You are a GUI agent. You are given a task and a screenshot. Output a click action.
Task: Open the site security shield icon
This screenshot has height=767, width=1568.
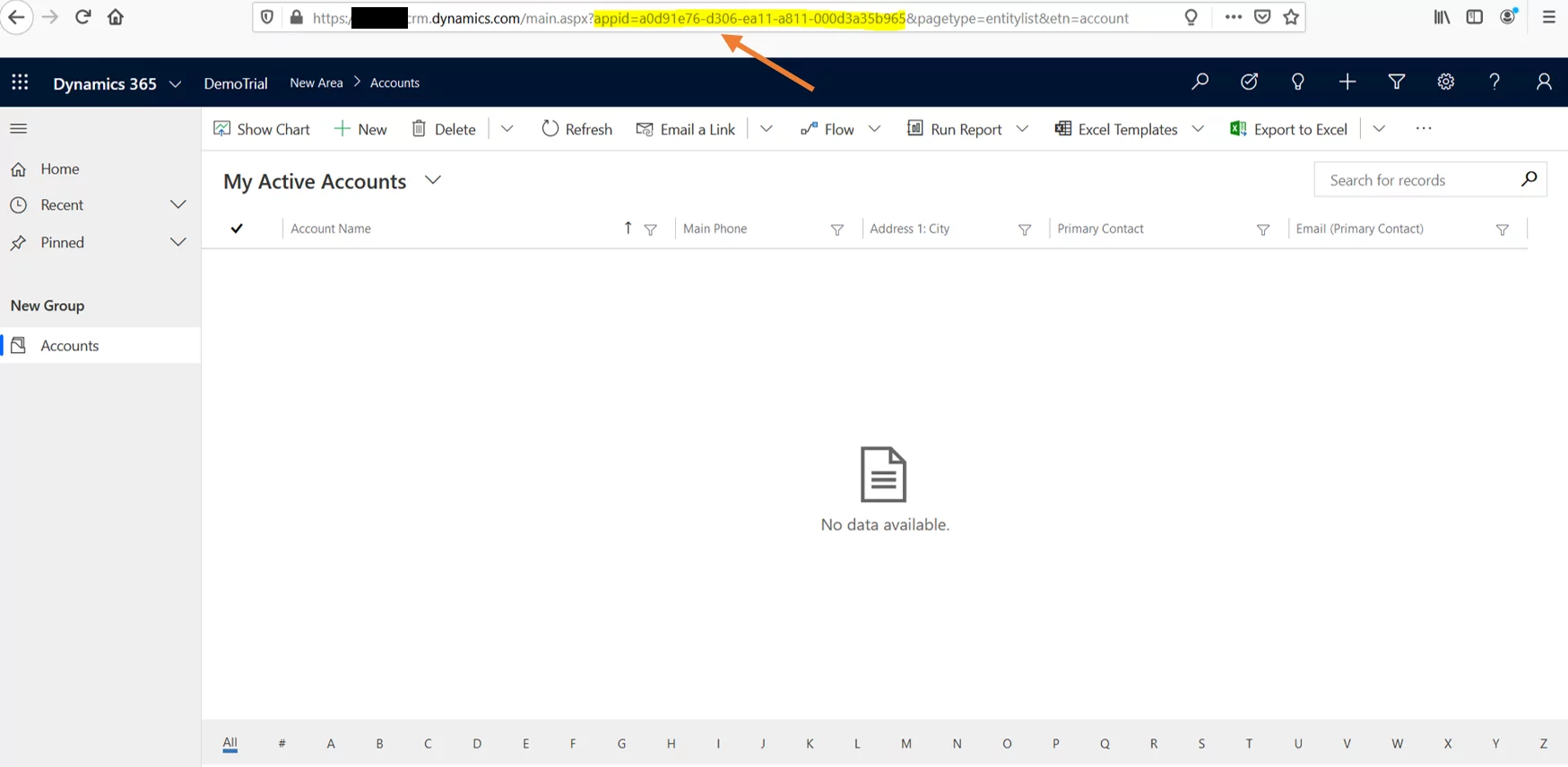[267, 17]
